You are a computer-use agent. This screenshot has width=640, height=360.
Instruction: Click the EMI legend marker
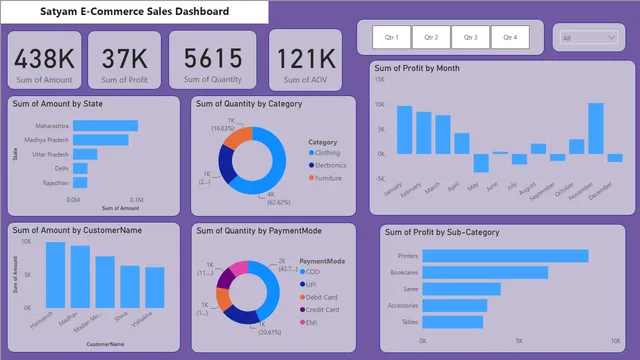(x=302, y=322)
